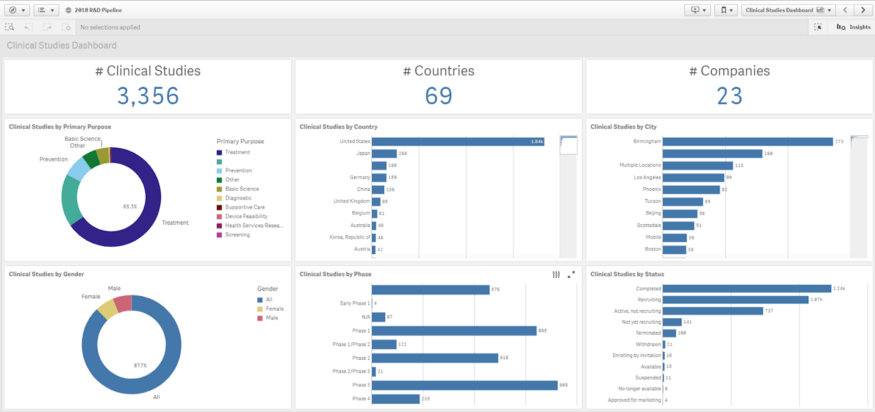
Task: Click the China country label
Action: point(363,190)
